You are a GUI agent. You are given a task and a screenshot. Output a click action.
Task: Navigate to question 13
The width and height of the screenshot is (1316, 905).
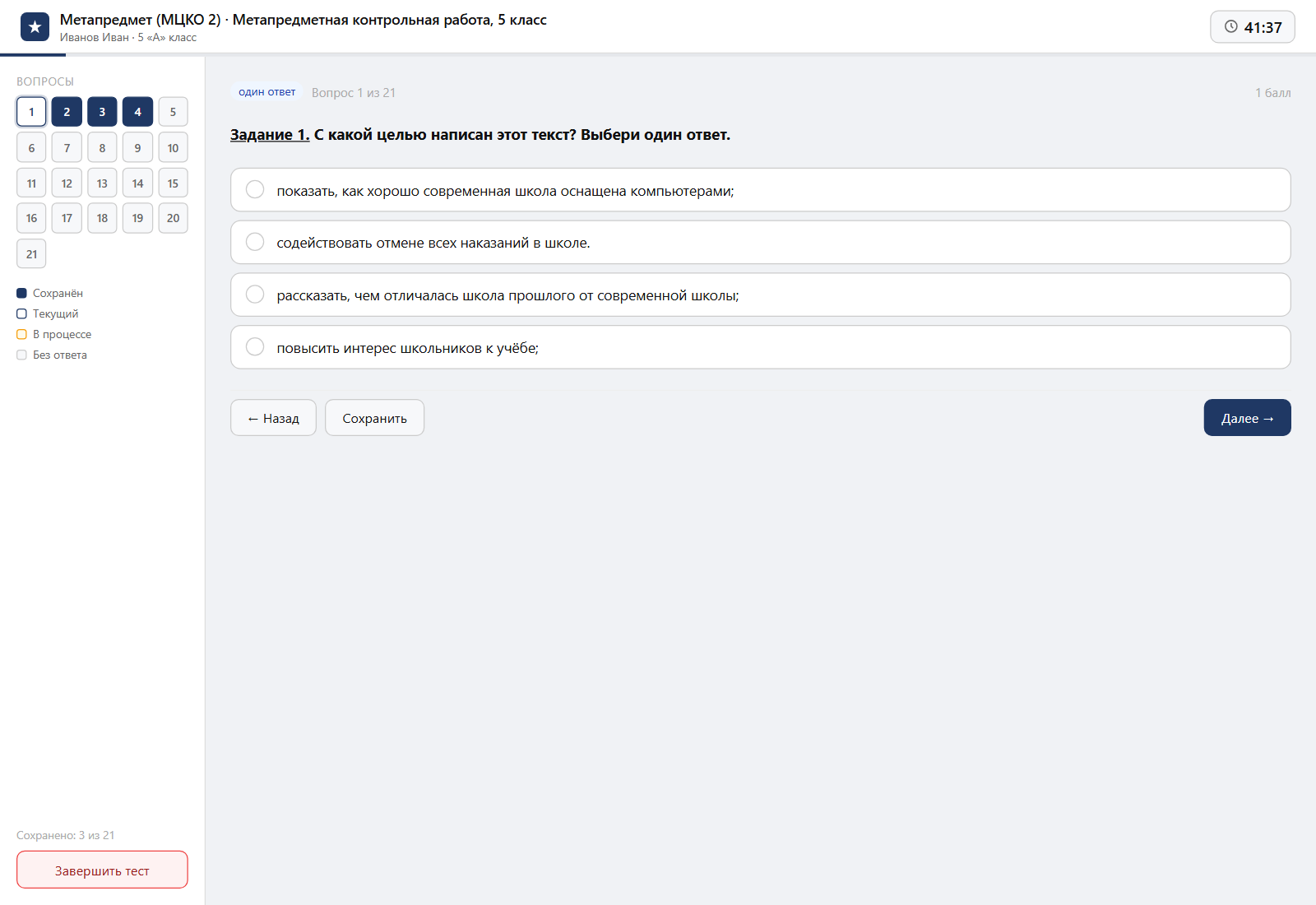pyautogui.click(x=102, y=183)
